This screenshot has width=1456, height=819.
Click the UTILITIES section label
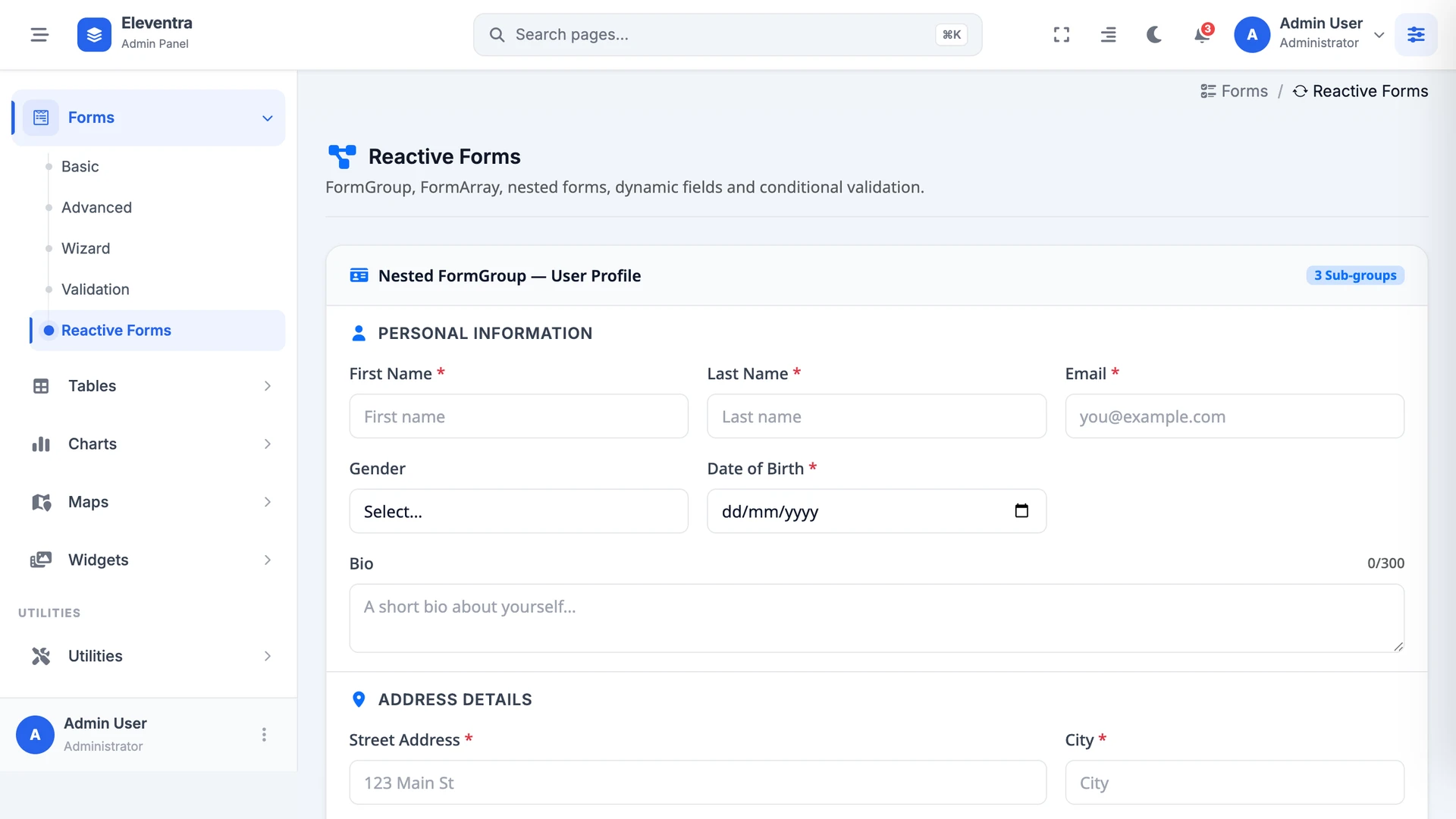point(49,613)
